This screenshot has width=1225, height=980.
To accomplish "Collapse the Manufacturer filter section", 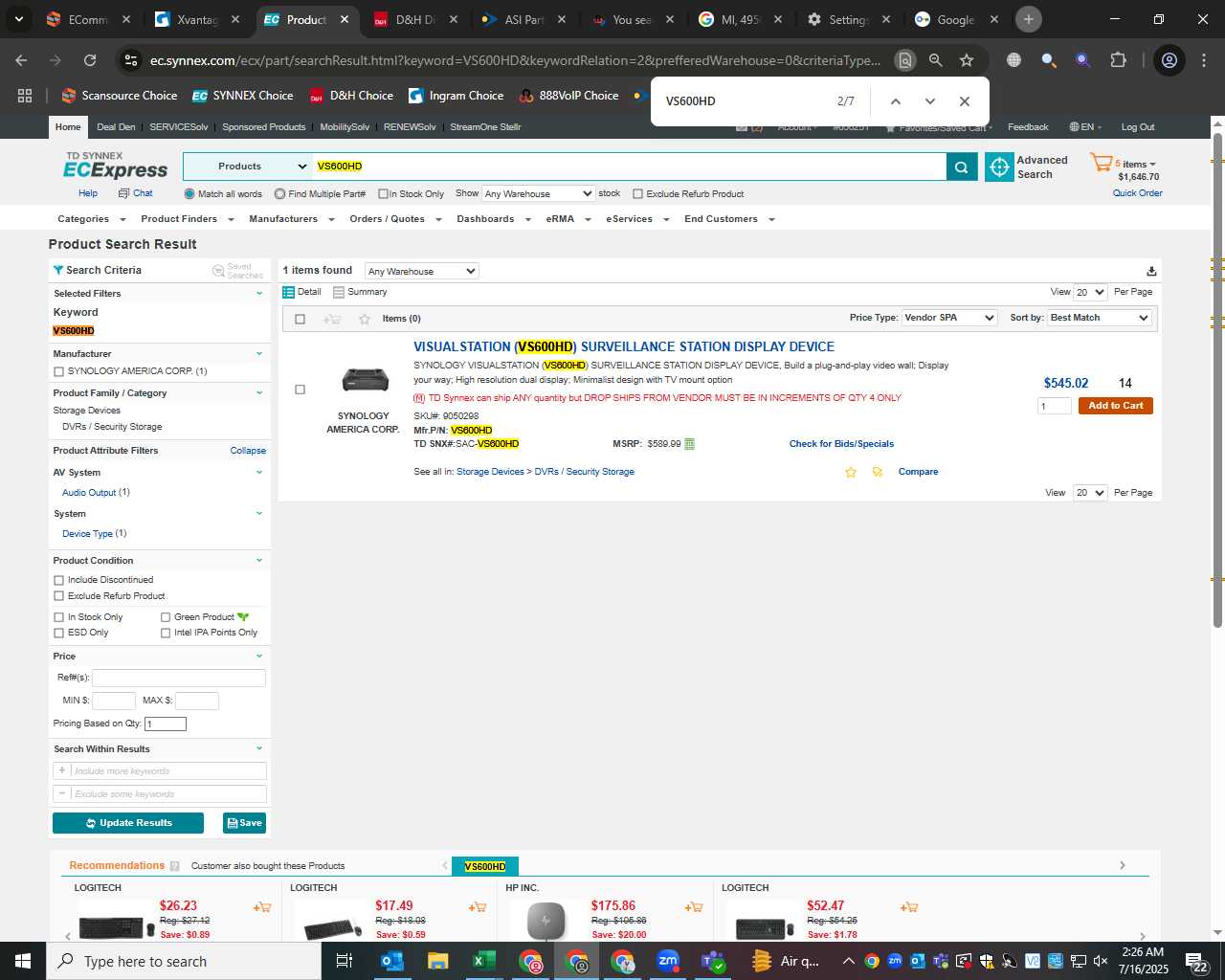I will 258,354.
